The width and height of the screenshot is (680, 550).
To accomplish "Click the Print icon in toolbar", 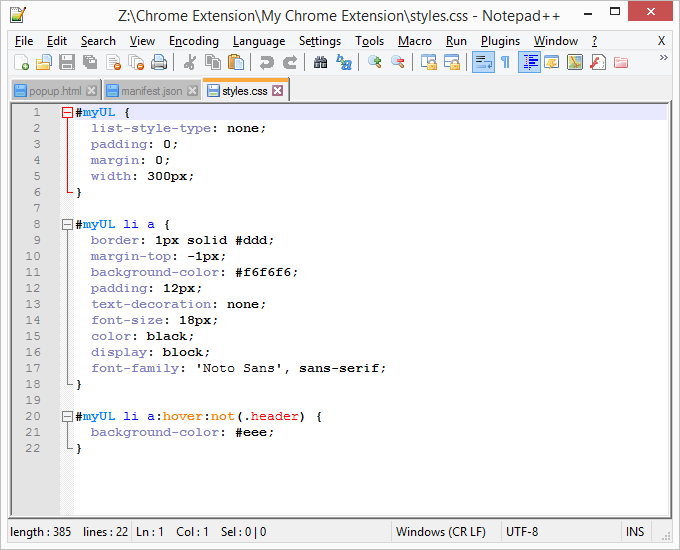I will (158, 63).
